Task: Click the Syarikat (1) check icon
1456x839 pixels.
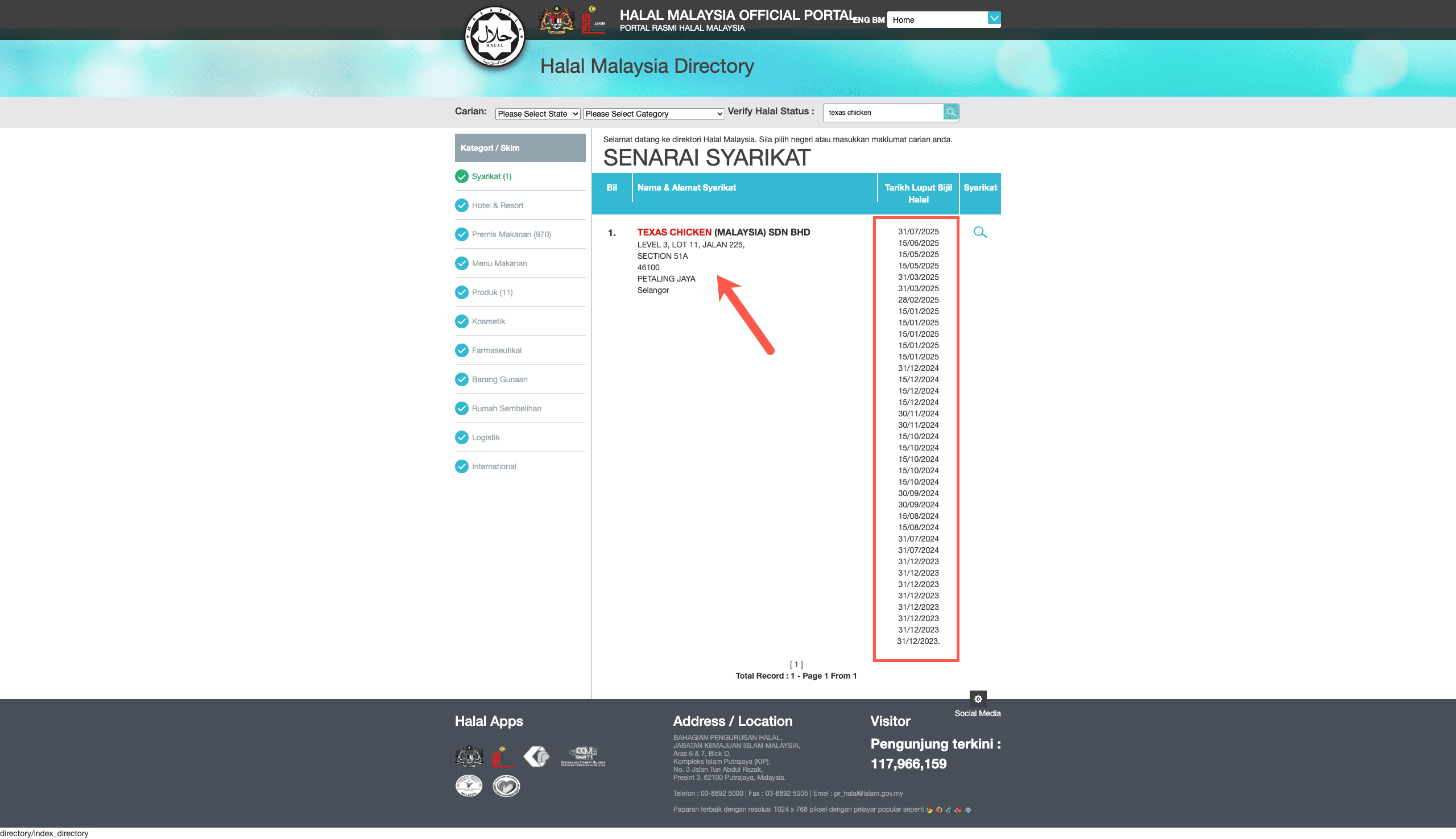Action: (x=461, y=176)
